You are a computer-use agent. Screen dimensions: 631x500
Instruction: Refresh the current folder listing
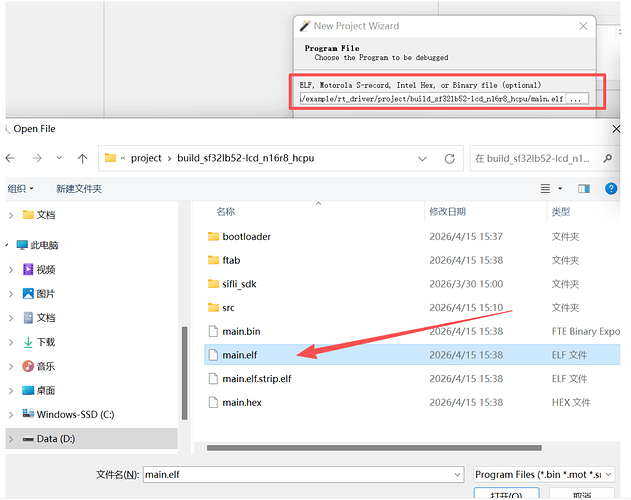[450, 159]
